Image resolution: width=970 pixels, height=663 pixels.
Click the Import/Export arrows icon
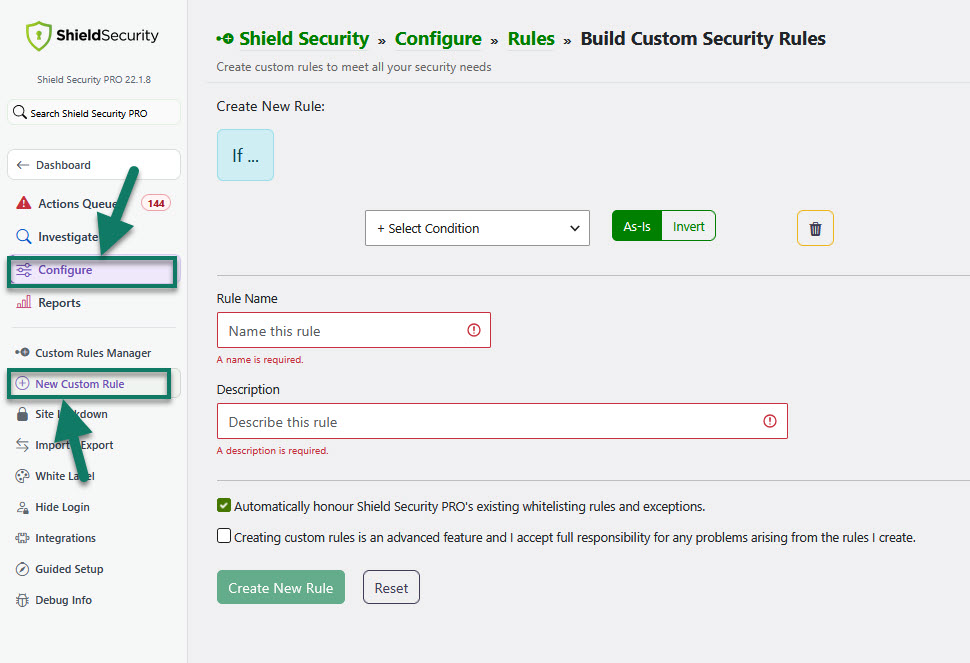point(22,445)
